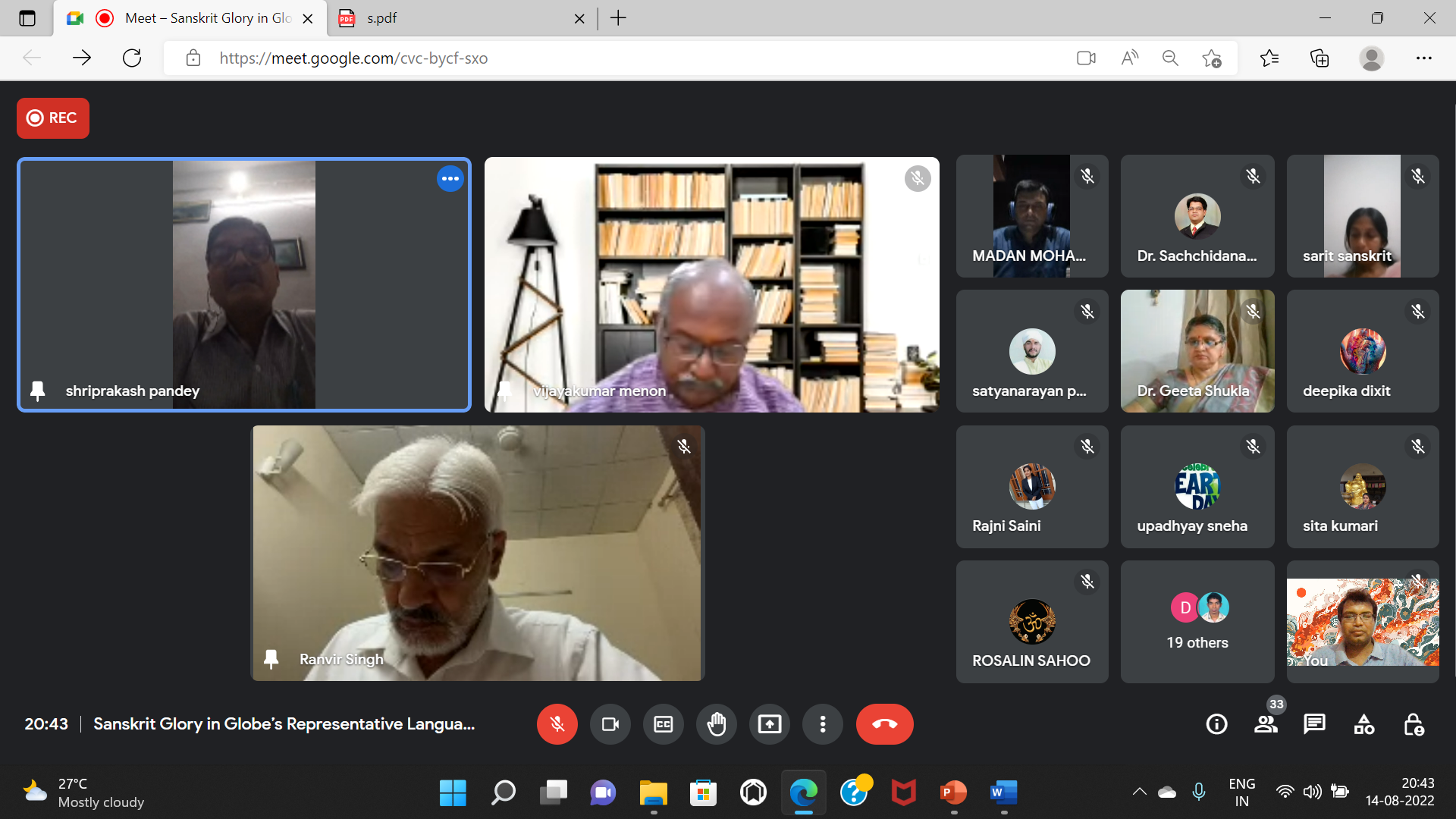The image size is (1456, 819).
Task: Open the activities shapes icon
Action: click(1363, 724)
